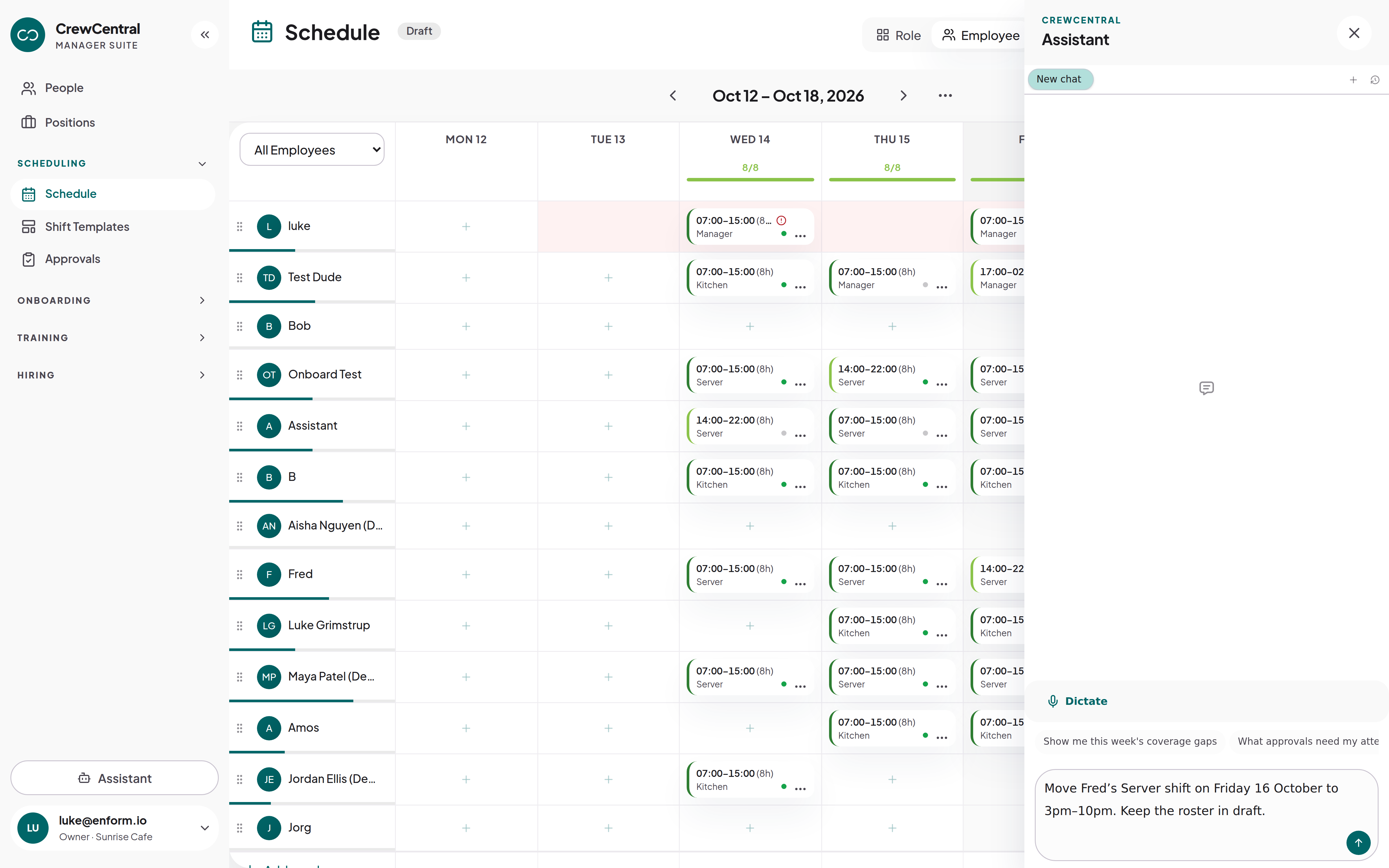The height and width of the screenshot is (868, 1389).
Task: Add a shift for Bob on Monday 12
Action: coord(466,326)
